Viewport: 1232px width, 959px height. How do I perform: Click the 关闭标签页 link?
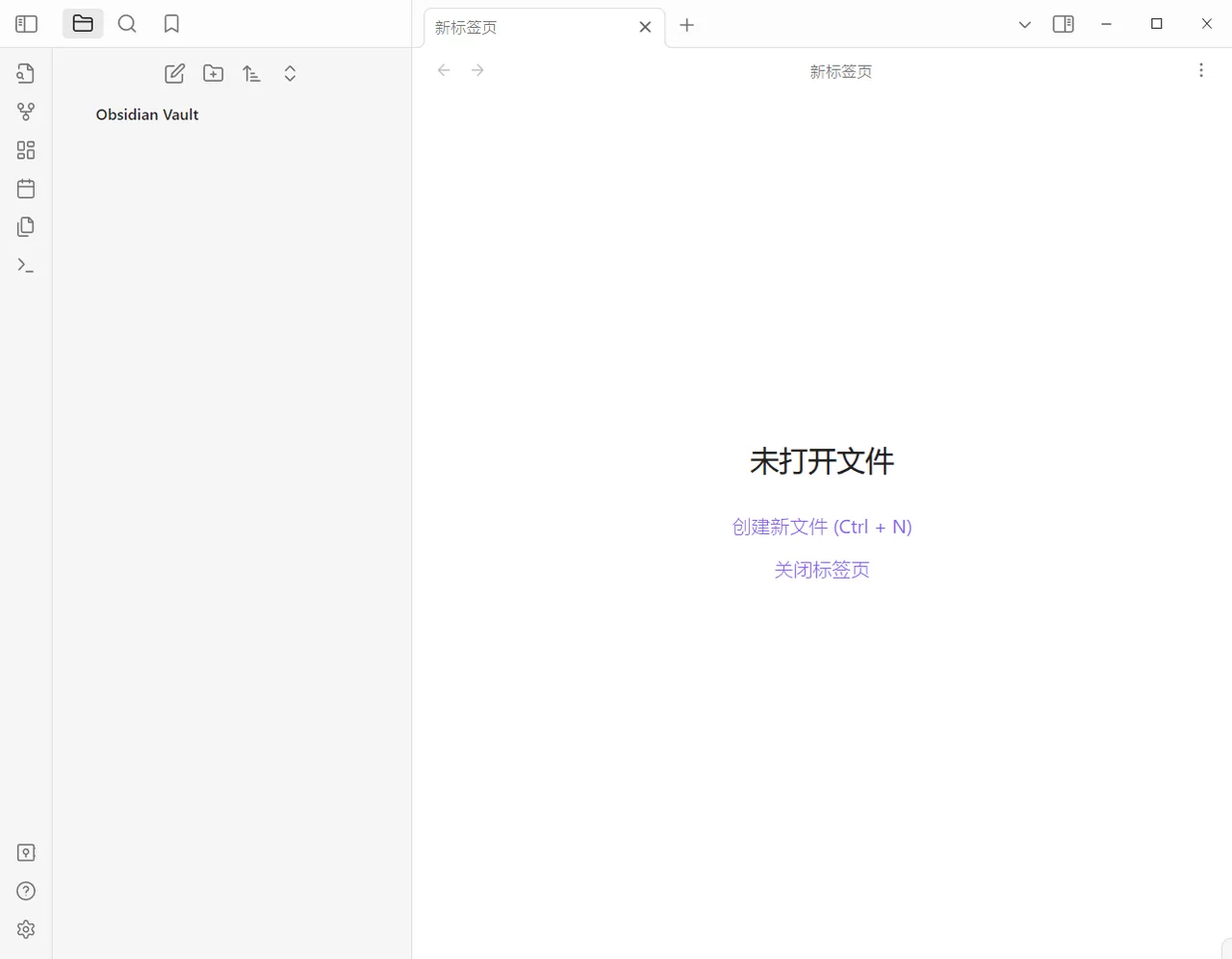821,570
